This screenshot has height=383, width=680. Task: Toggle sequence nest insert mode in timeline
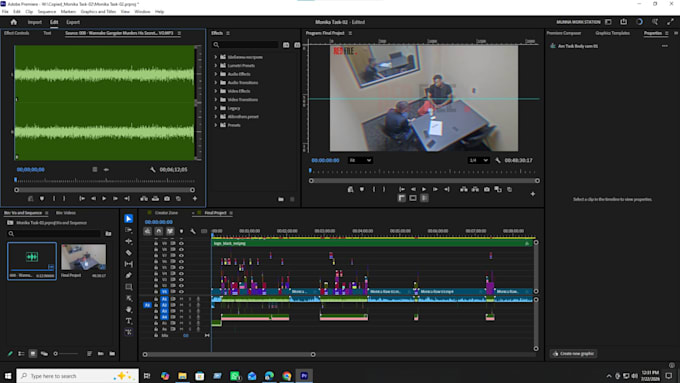(147, 232)
